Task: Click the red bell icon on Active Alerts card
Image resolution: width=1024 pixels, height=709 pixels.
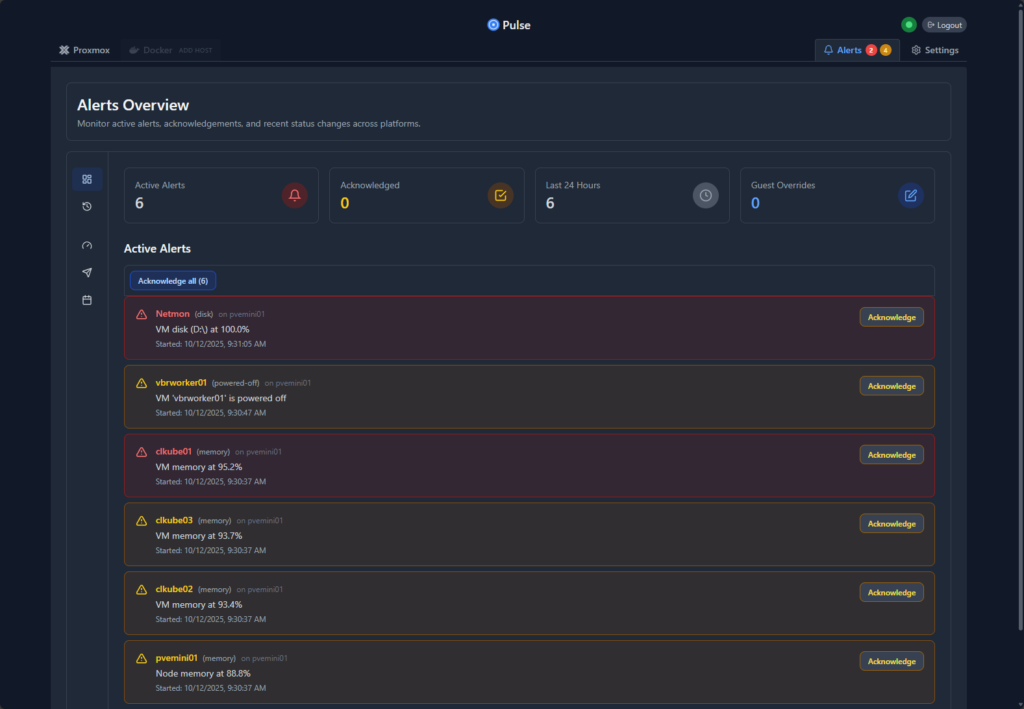Action: [294, 195]
